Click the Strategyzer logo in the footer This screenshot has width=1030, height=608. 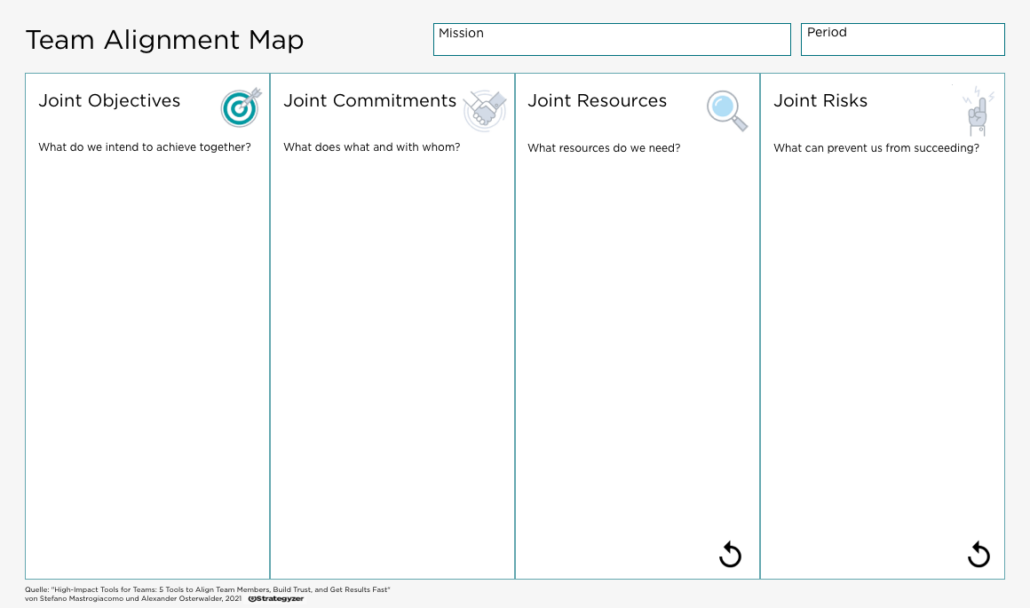276,599
